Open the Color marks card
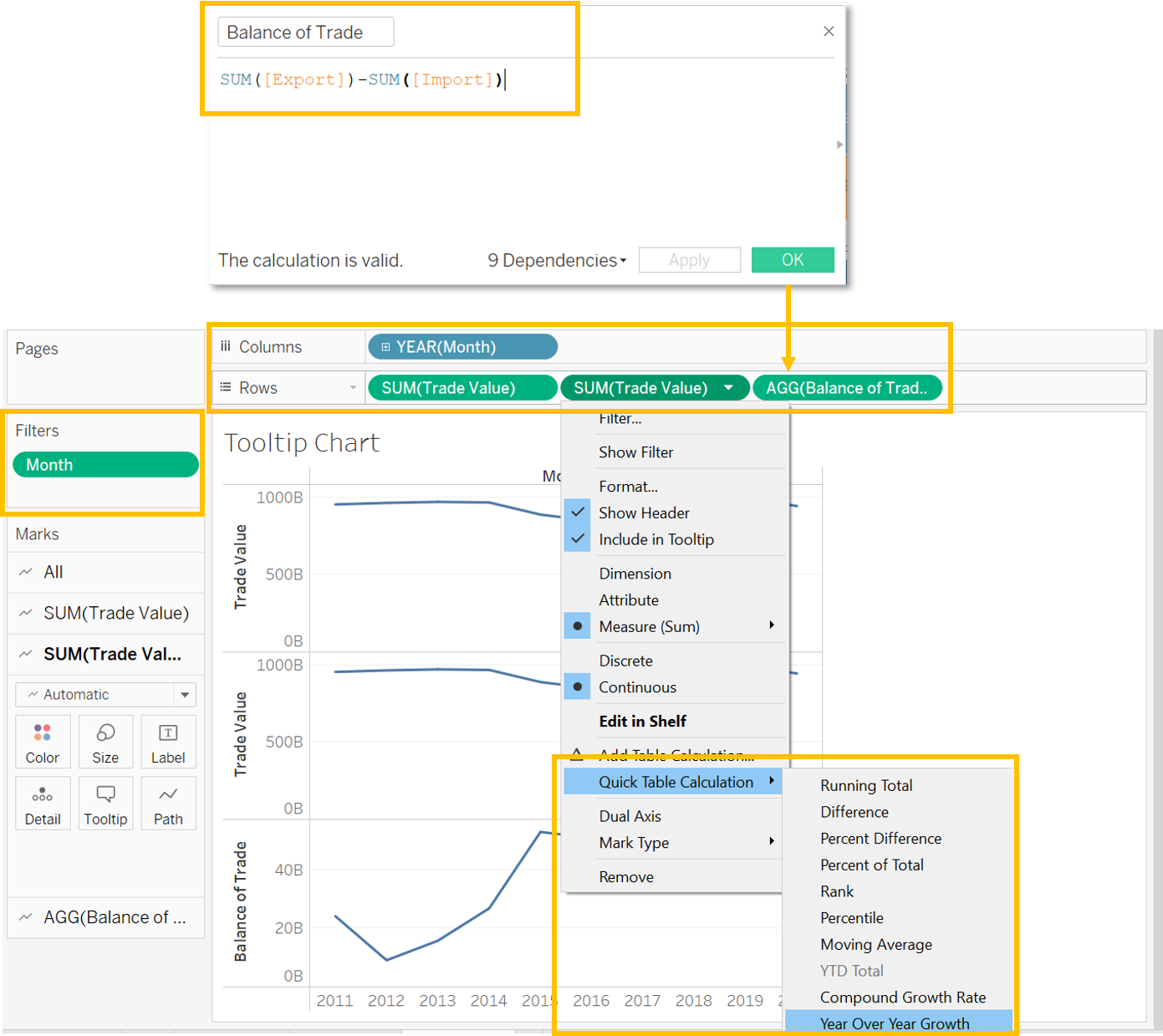The width and height of the screenshot is (1163, 1036). coord(43,743)
